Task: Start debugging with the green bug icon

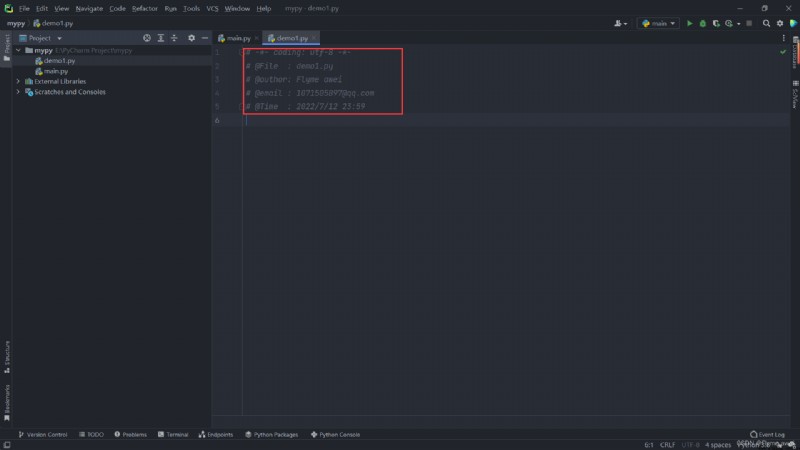Action: point(703,23)
